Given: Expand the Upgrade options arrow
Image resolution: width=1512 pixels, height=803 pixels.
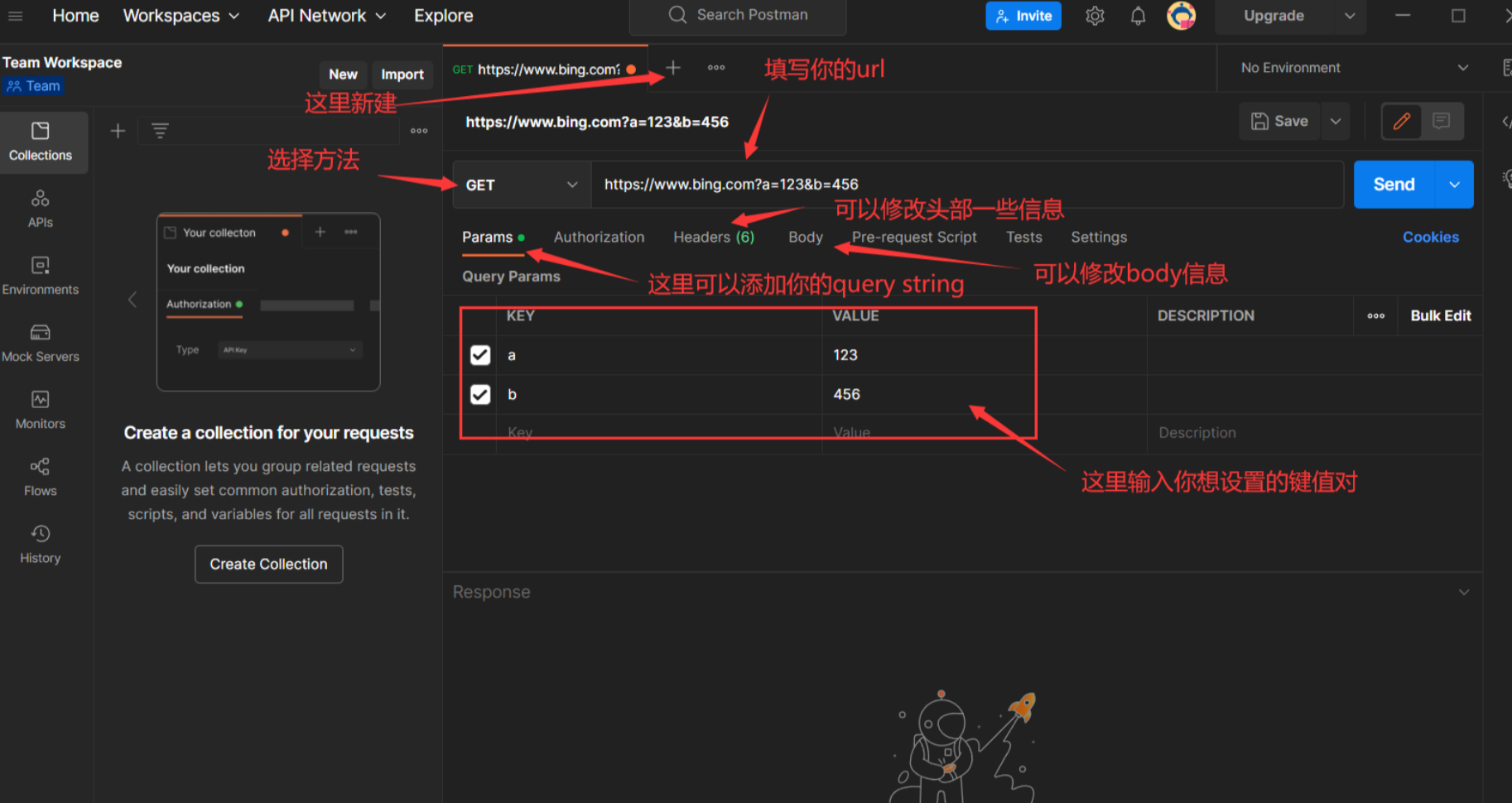Looking at the screenshot, I should click(x=1350, y=16).
